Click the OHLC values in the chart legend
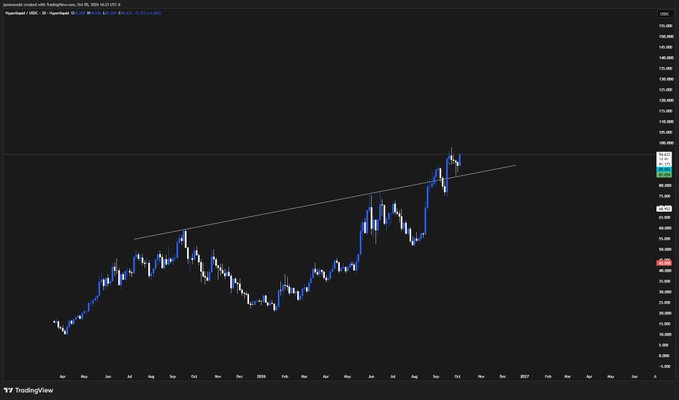 (x=117, y=13)
